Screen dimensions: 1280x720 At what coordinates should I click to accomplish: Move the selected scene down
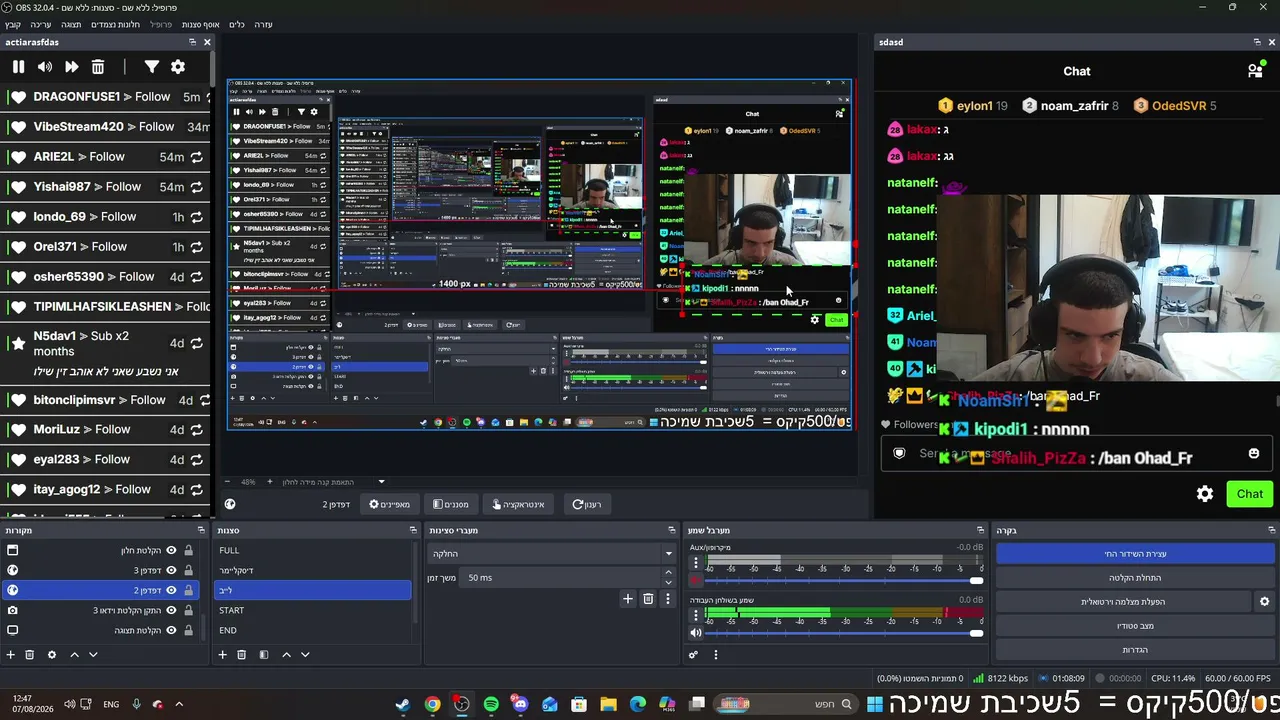(x=305, y=655)
